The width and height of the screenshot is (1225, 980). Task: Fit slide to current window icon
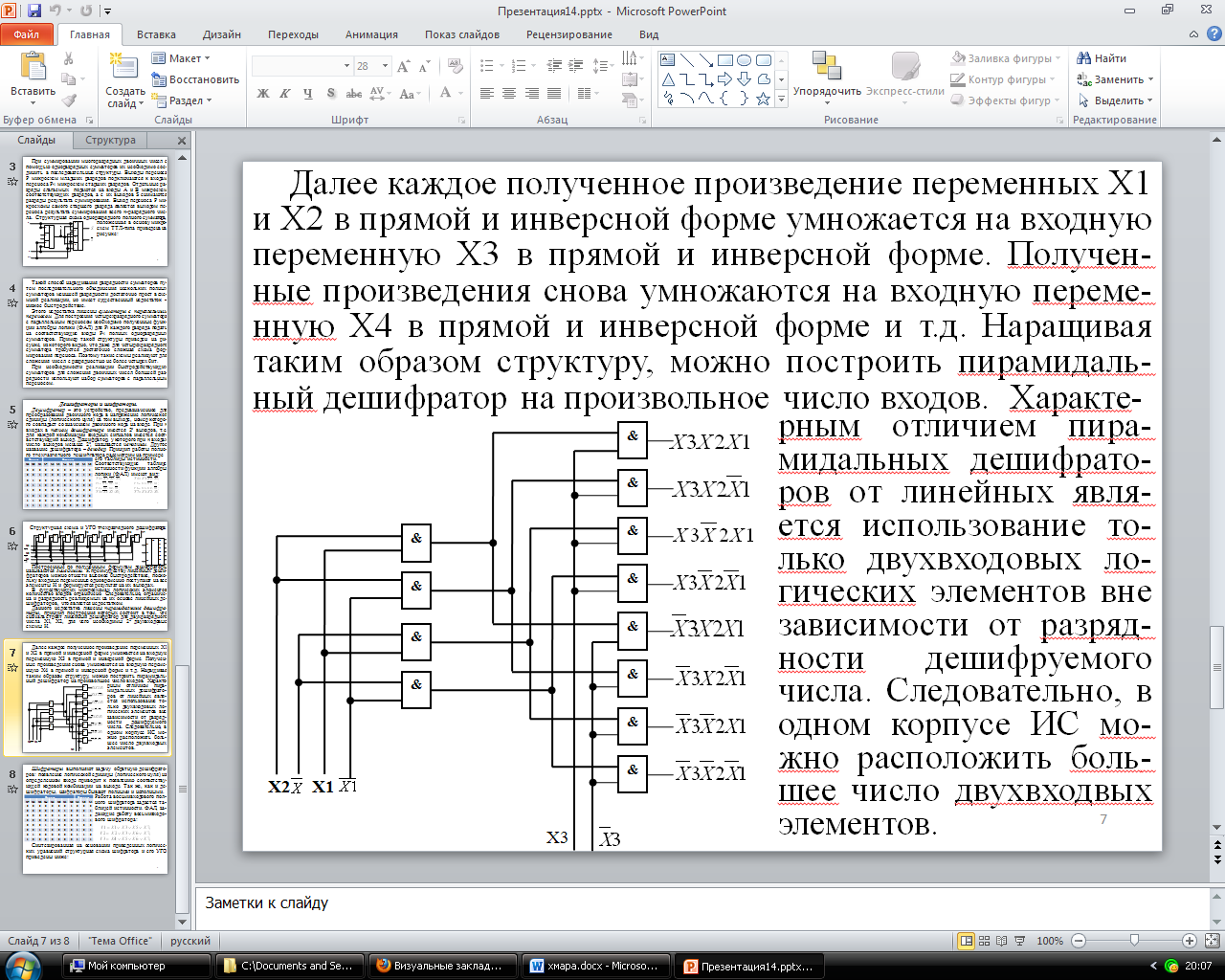pos(1212,941)
